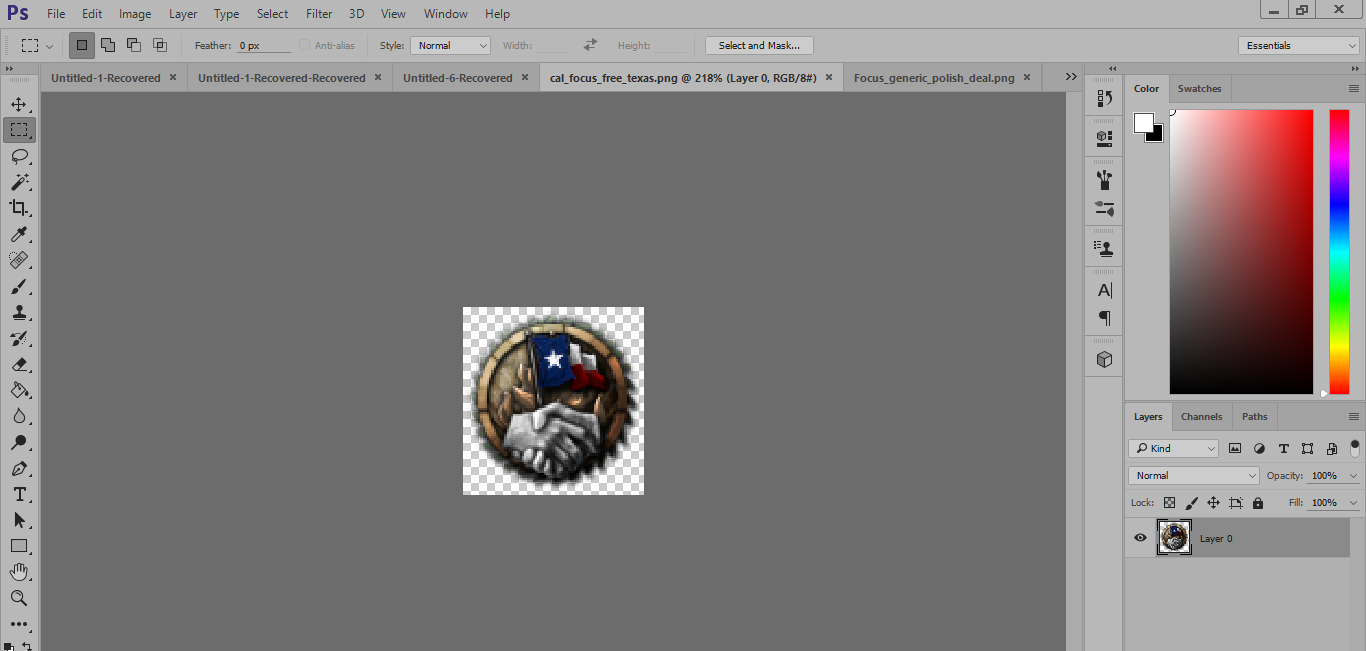
Task: Choose Intersect with selection mode
Action: click(160, 45)
